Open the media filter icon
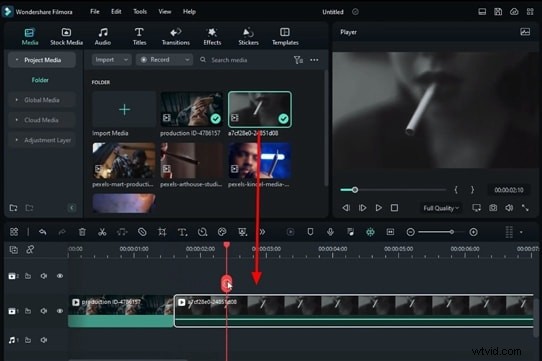This screenshot has height=361, width=542. tap(298, 60)
